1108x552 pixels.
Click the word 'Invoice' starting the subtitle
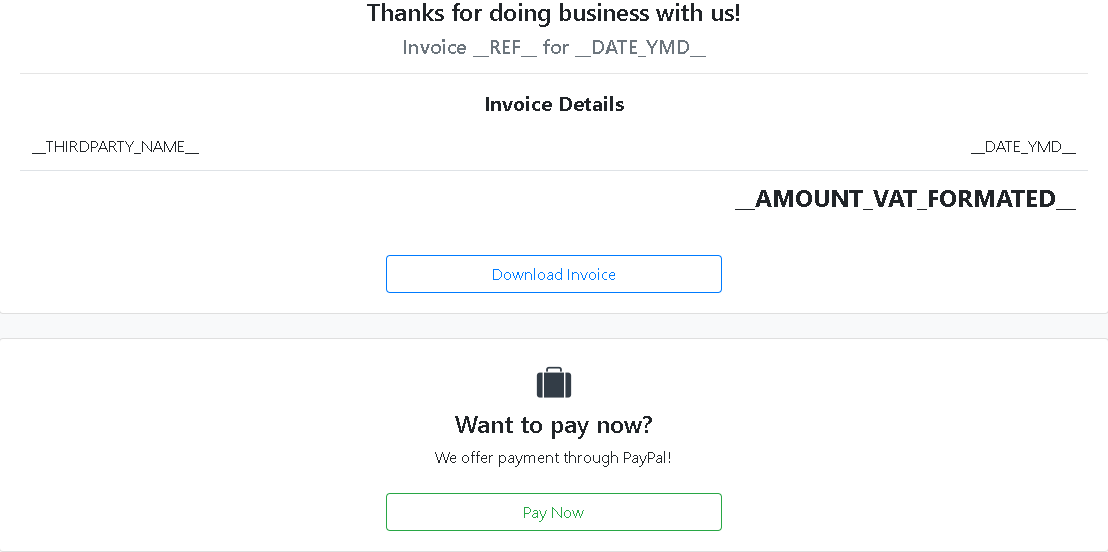click(x=435, y=47)
